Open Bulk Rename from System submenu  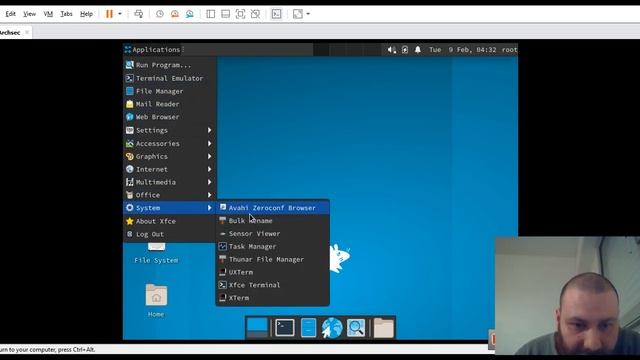[x=273, y=221]
